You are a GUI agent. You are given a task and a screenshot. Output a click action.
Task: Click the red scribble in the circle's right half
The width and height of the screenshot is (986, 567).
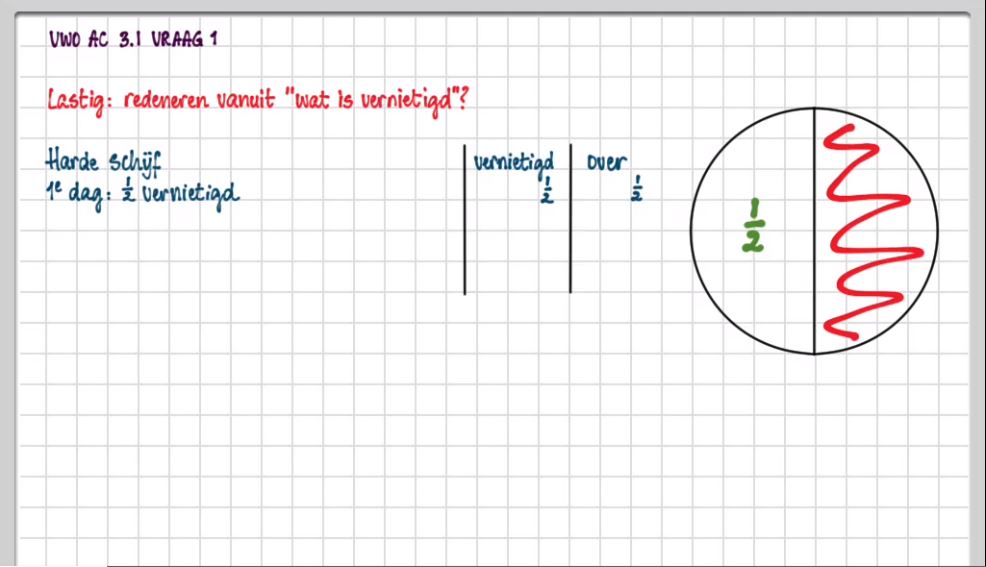click(x=873, y=232)
